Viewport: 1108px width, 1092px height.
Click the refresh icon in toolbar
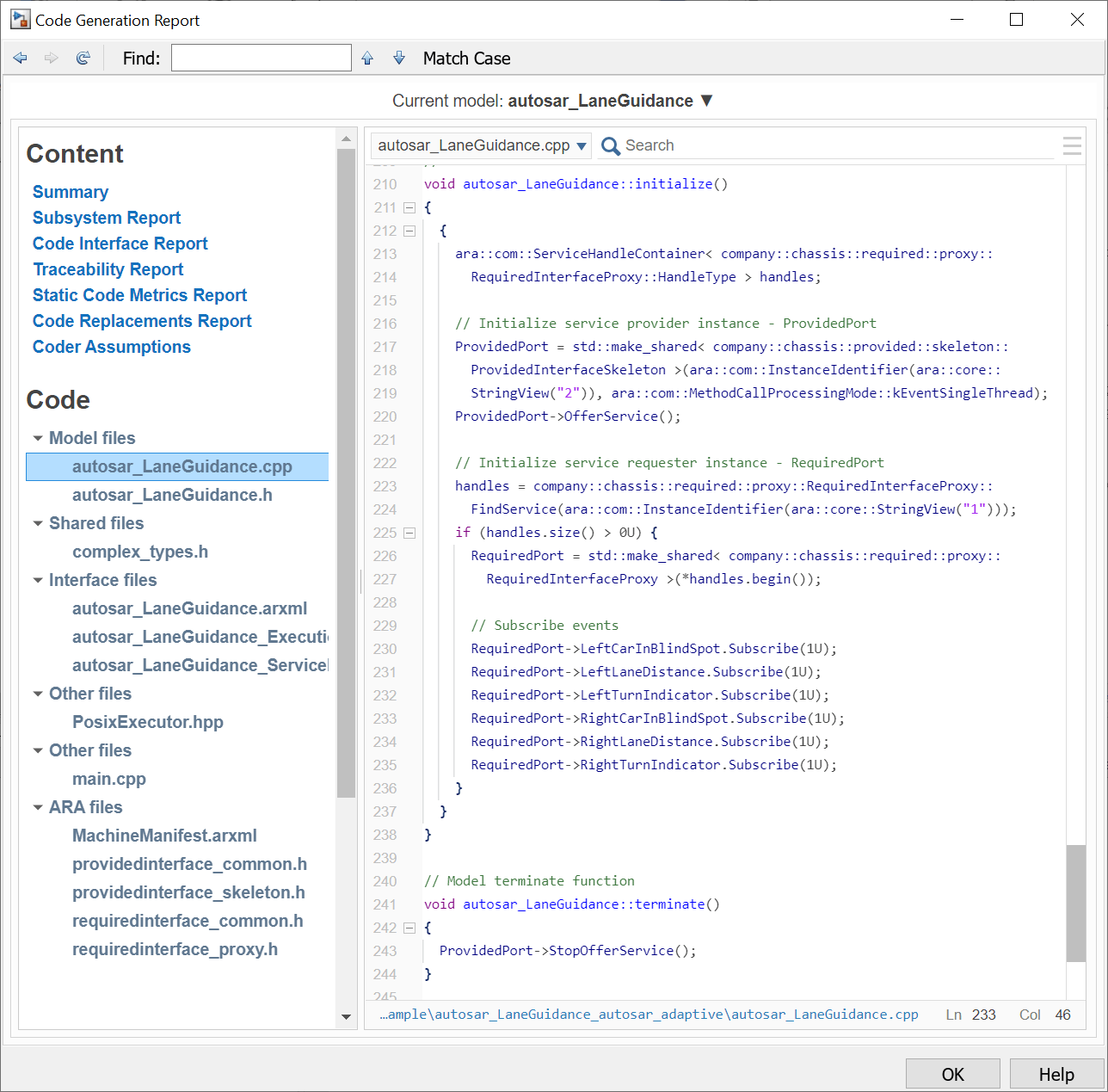tap(83, 59)
